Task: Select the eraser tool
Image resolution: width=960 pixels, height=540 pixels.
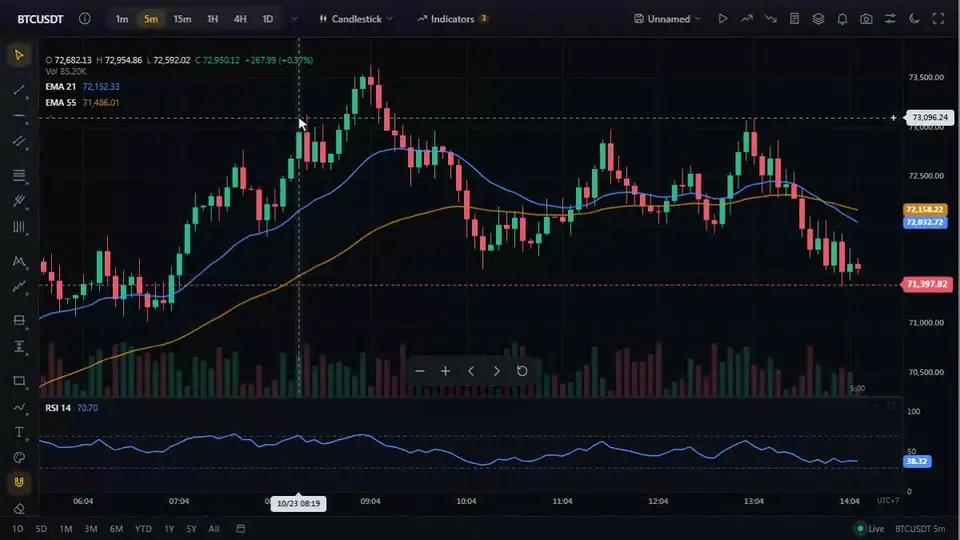Action: tap(19, 508)
